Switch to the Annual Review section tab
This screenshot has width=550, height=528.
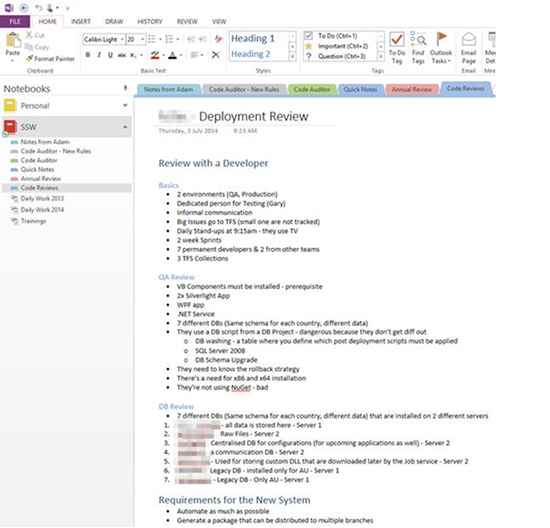411,89
